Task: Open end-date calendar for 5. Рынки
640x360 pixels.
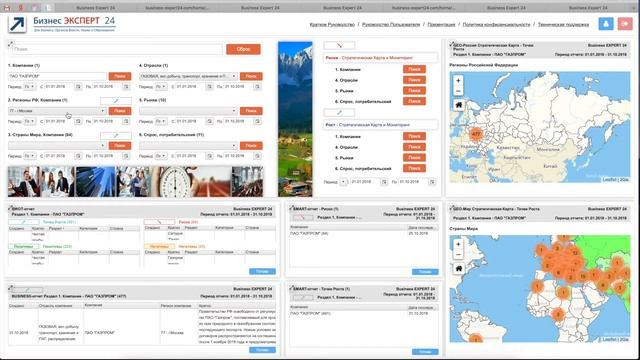Action: 257,121
